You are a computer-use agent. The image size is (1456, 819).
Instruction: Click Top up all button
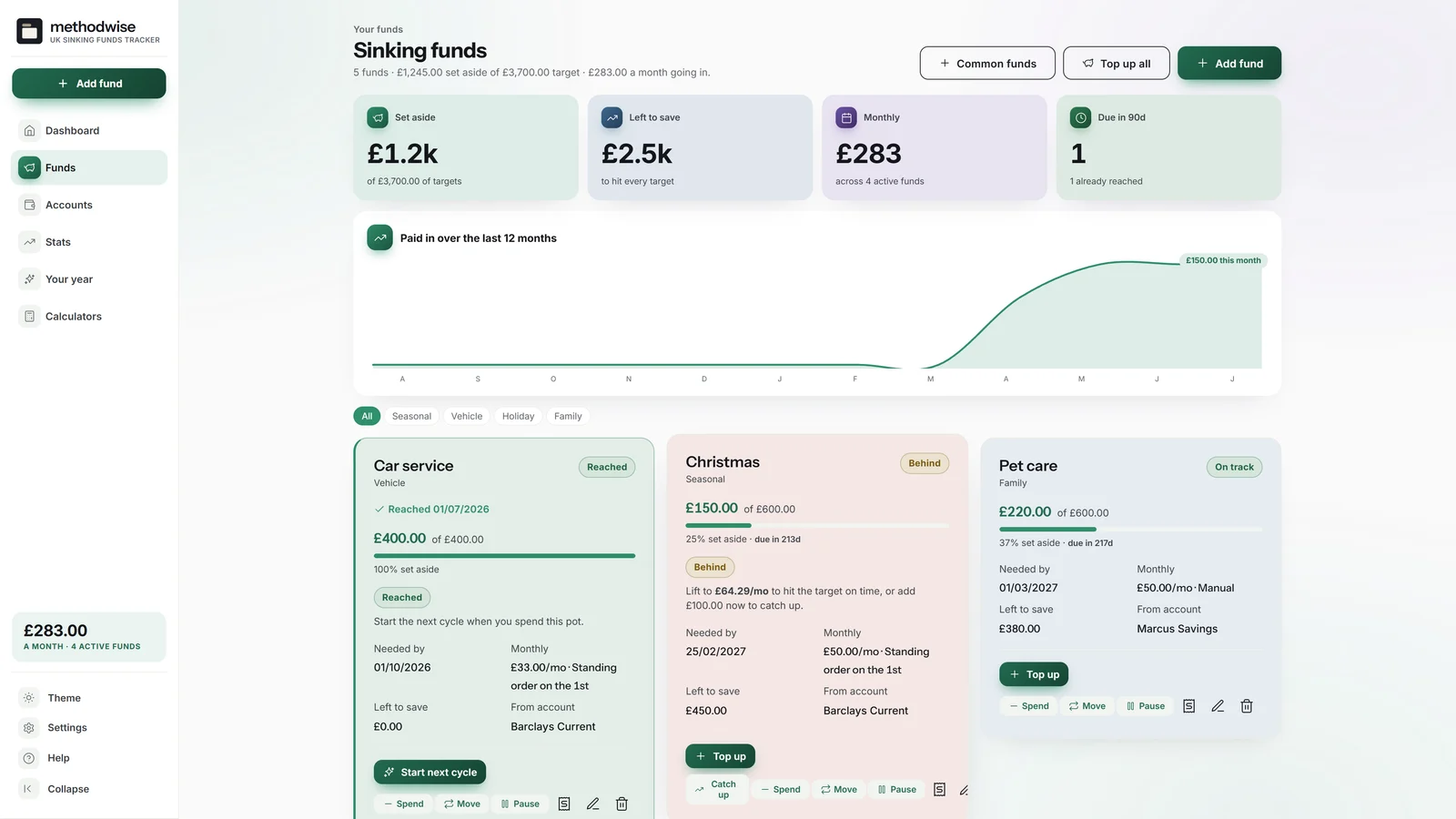[1117, 64]
